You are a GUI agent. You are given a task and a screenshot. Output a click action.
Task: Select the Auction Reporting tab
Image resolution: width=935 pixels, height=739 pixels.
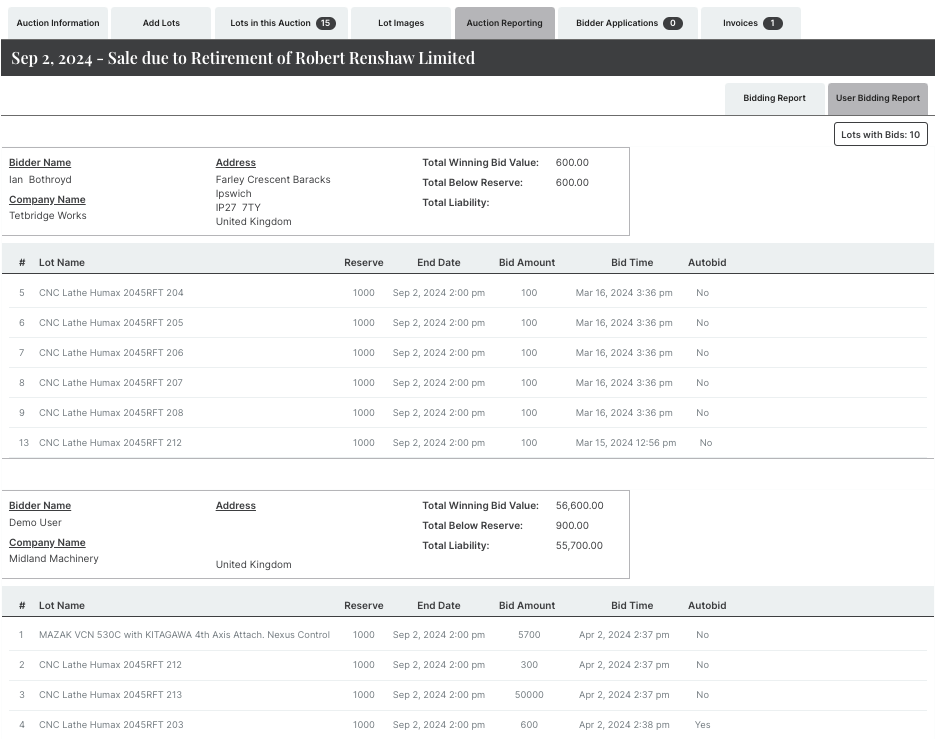(504, 23)
